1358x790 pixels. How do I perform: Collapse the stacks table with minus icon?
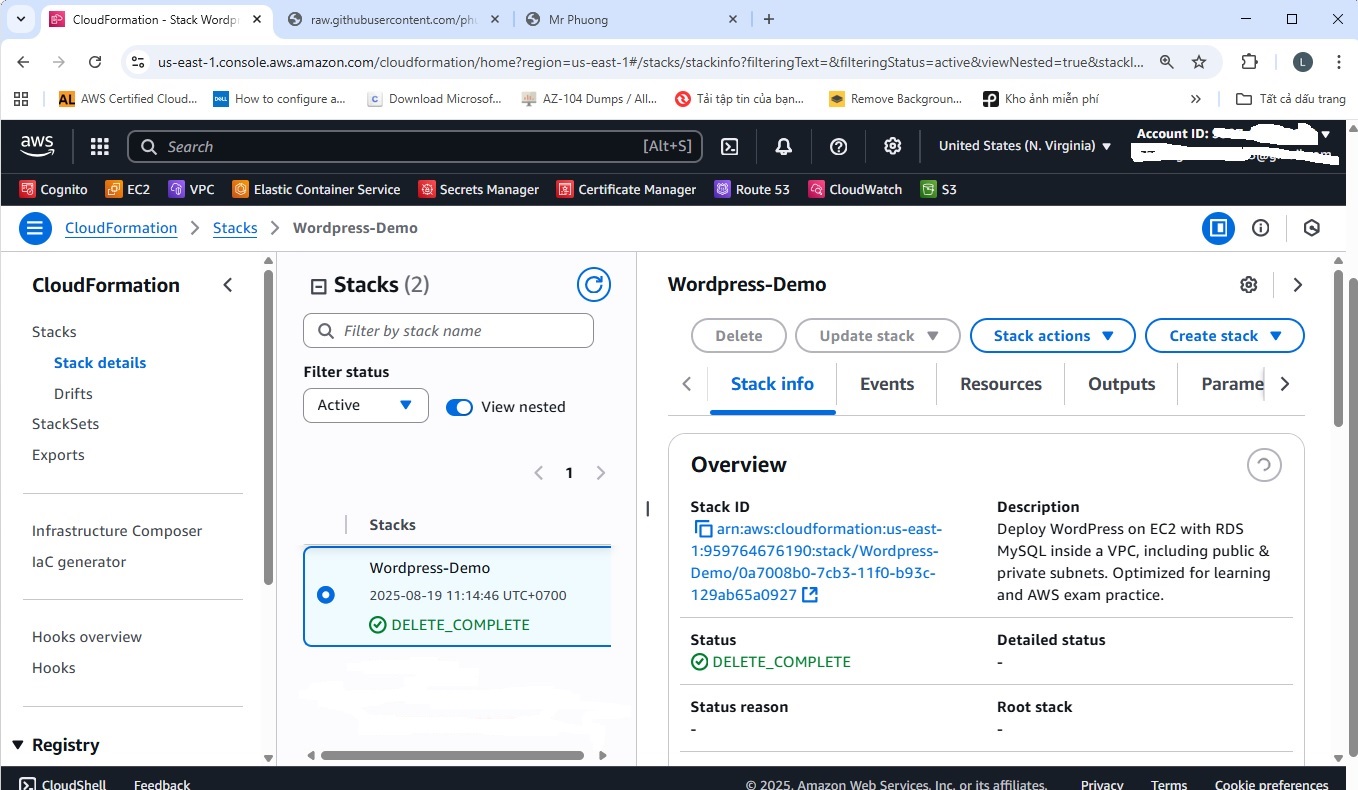pos(319,287)
